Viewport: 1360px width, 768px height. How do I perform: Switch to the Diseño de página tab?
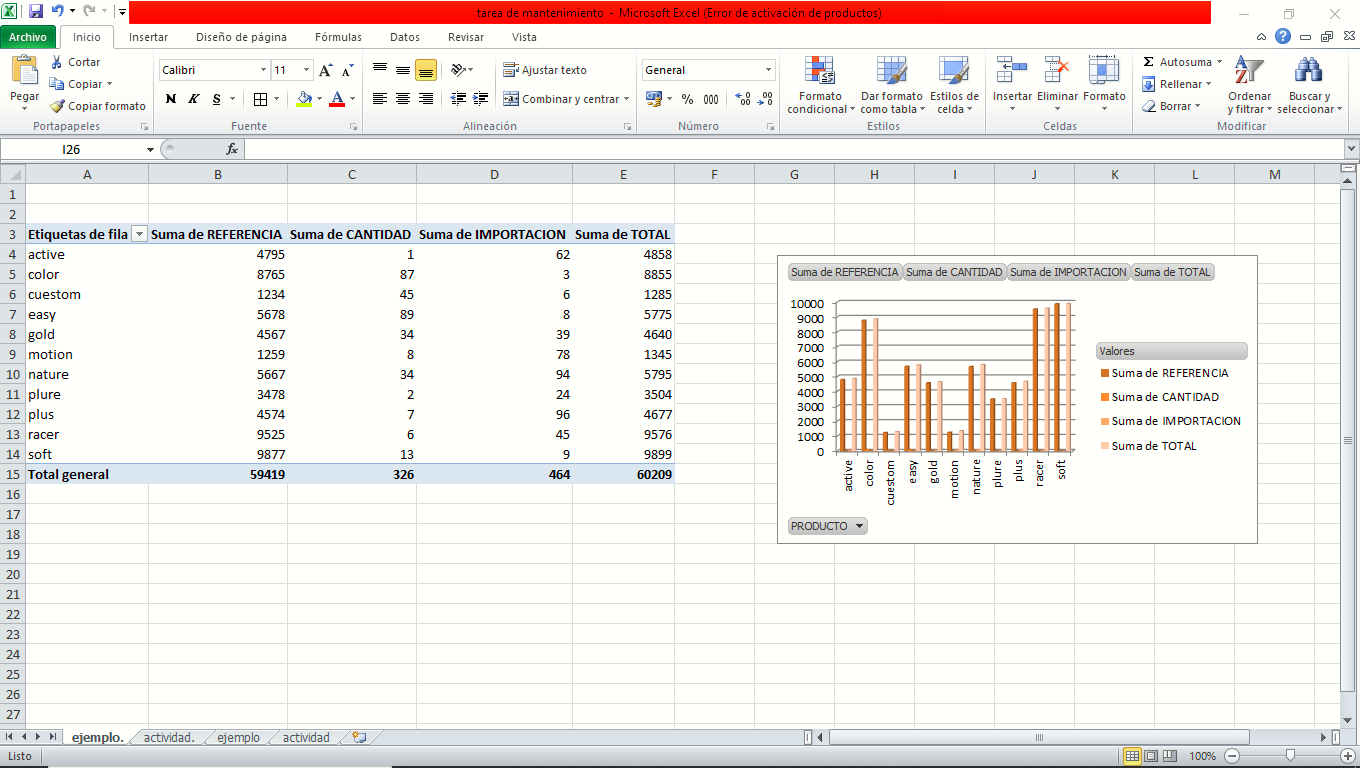[241, 37]
